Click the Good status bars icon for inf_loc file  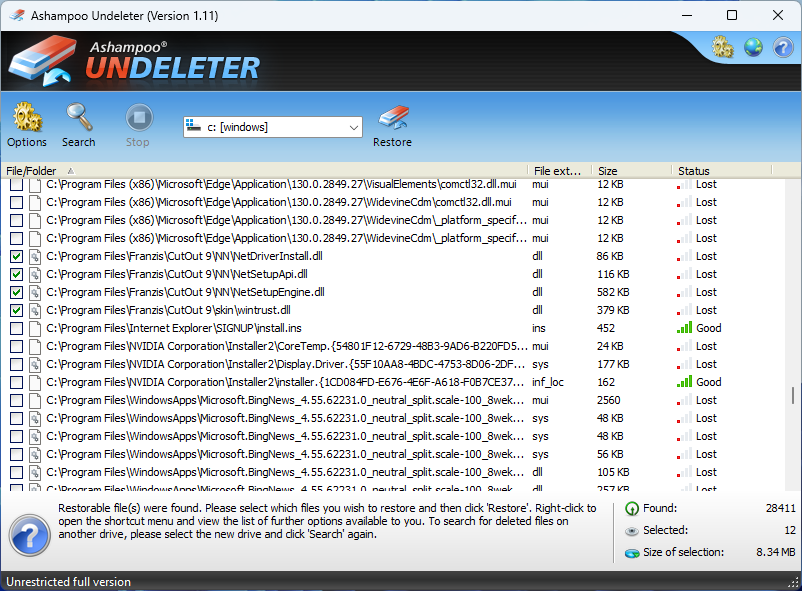point(684,382)
